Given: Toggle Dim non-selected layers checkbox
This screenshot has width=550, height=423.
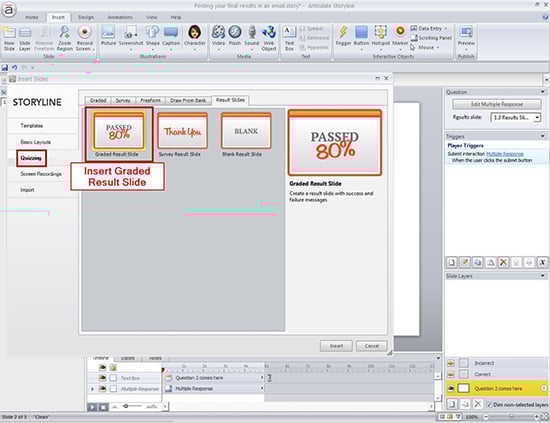Looking at the screenshot, I should click(x=490, y=405).
